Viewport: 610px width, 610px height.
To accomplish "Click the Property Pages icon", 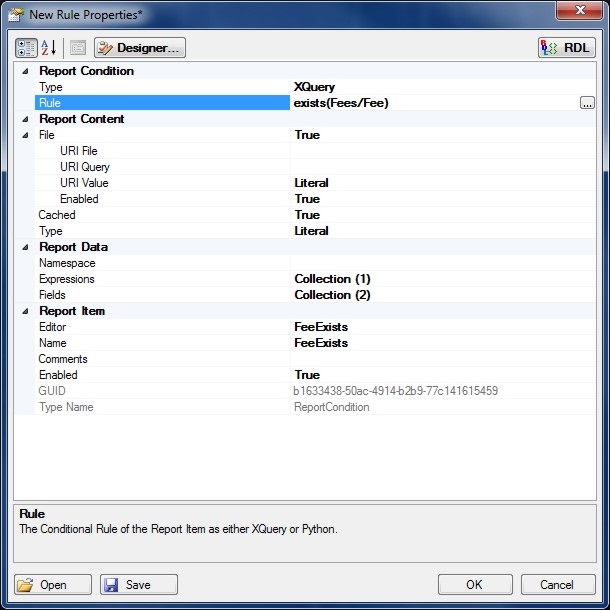I will tap(78, 48).
